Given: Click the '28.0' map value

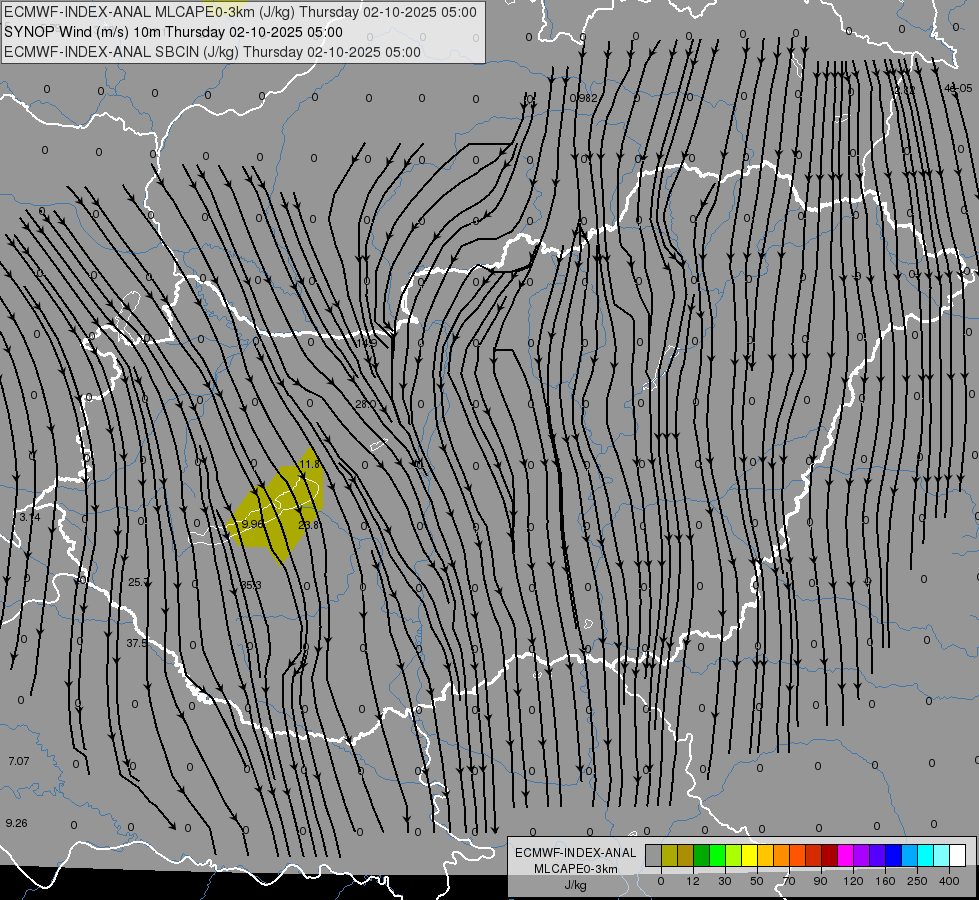Looking at the screenshot, I should 365,404.
